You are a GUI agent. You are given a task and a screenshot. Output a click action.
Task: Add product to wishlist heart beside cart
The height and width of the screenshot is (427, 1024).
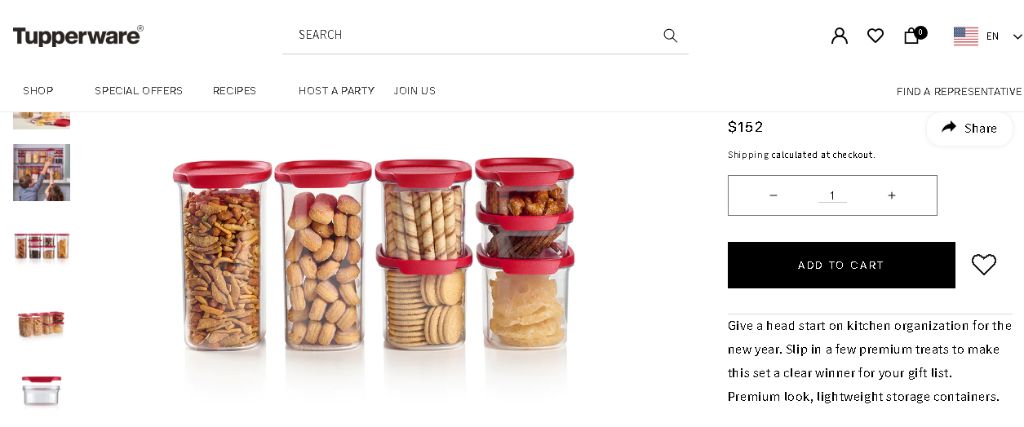click(x=984, y=264)
